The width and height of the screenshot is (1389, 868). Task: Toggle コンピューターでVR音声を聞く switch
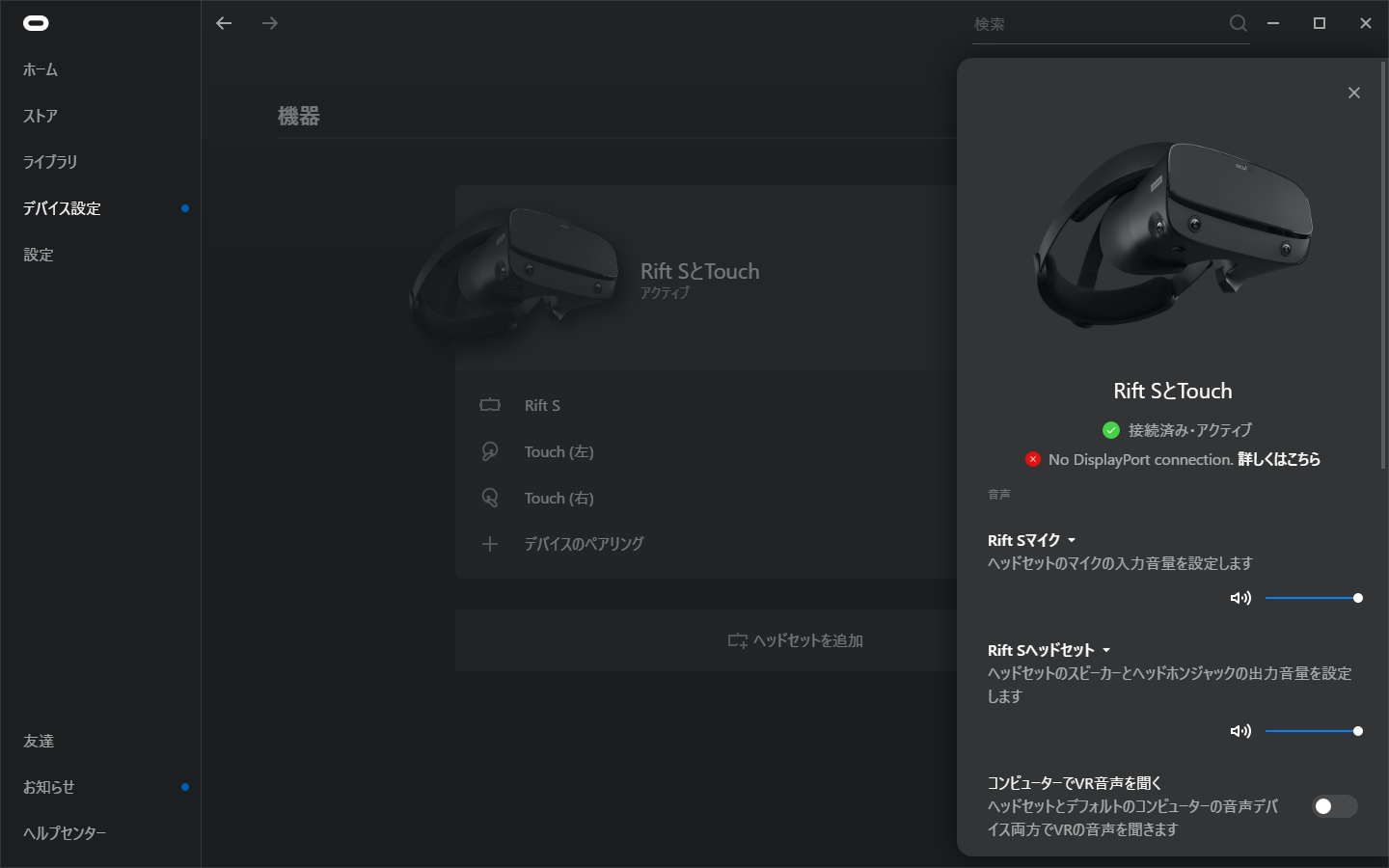click(1335, 806)
